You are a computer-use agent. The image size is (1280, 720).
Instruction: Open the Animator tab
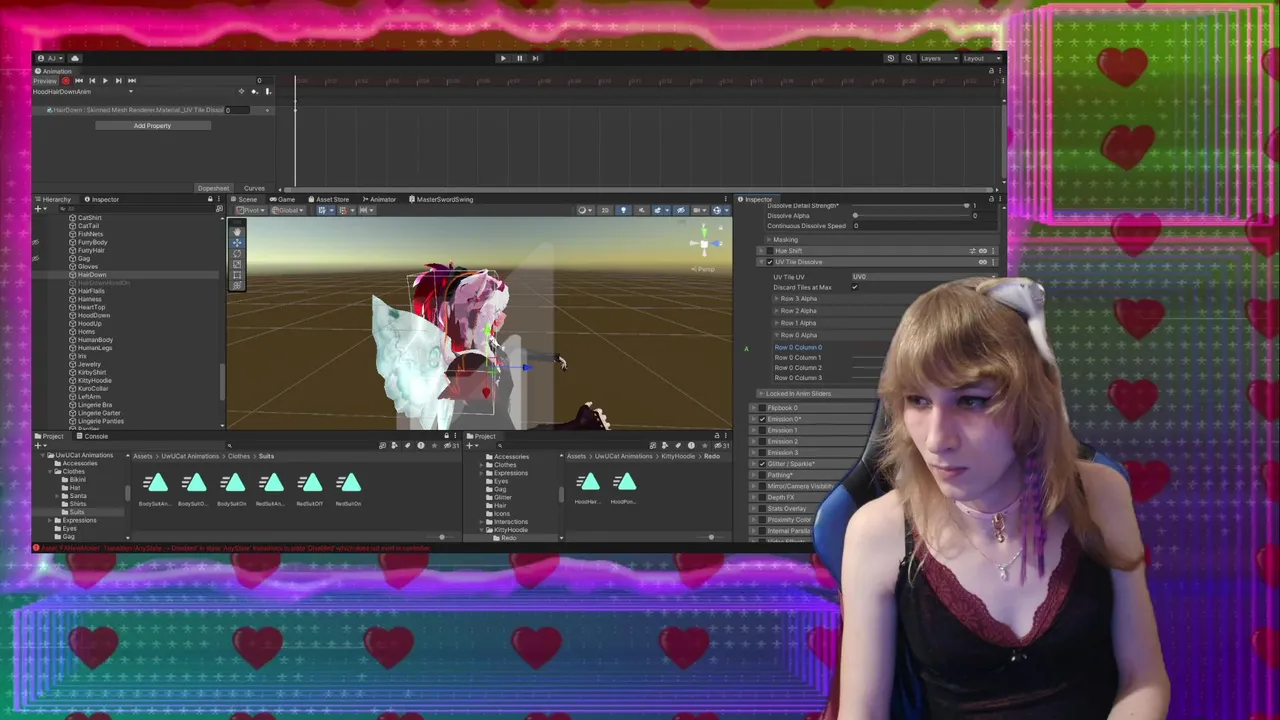point(379,199)
